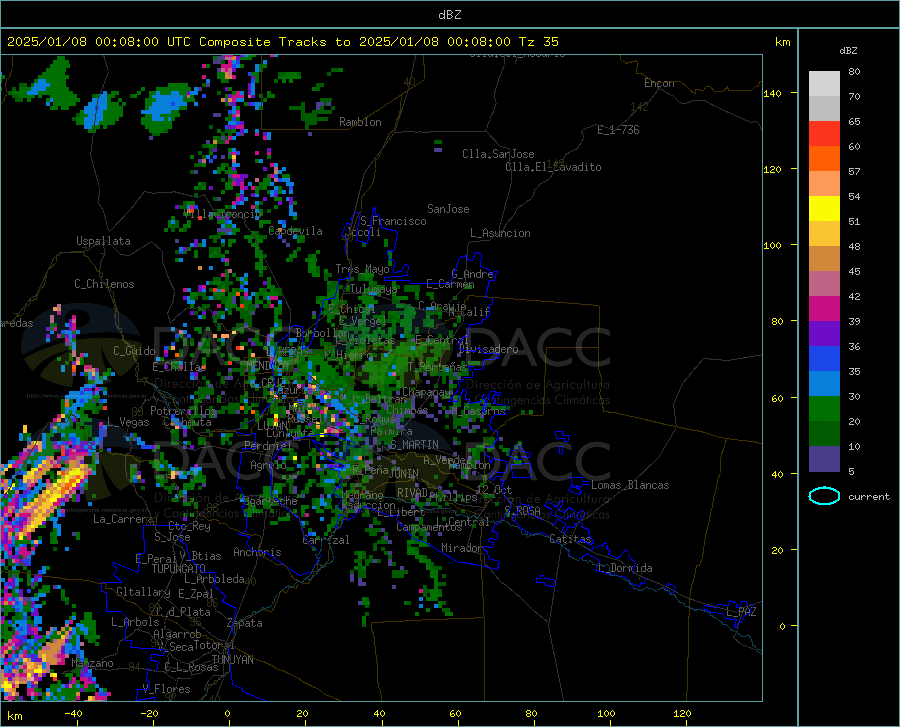Click the 'current' legend label

tap(869, 496)
